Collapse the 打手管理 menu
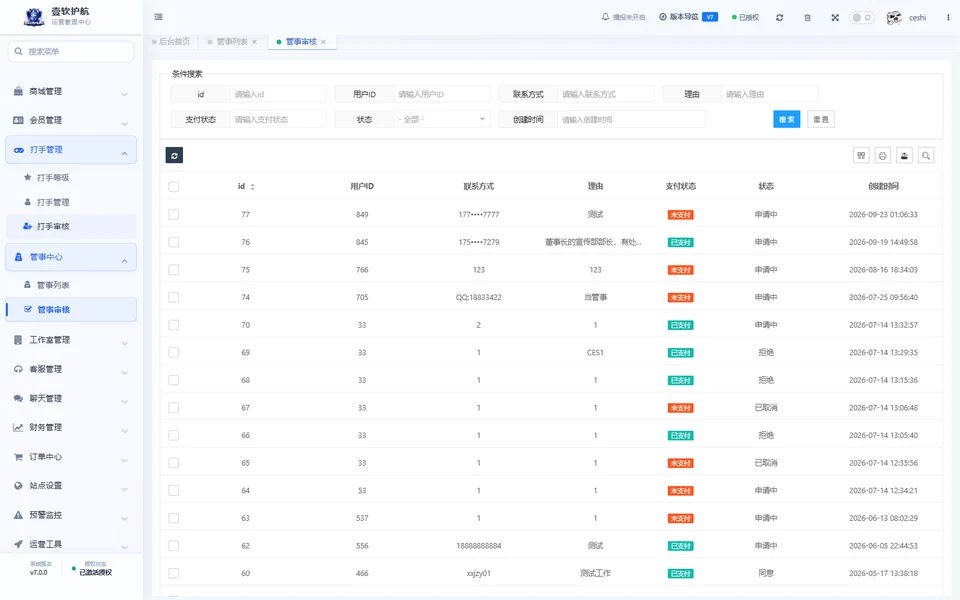This screenshot has width=960, height=600. 71,150
